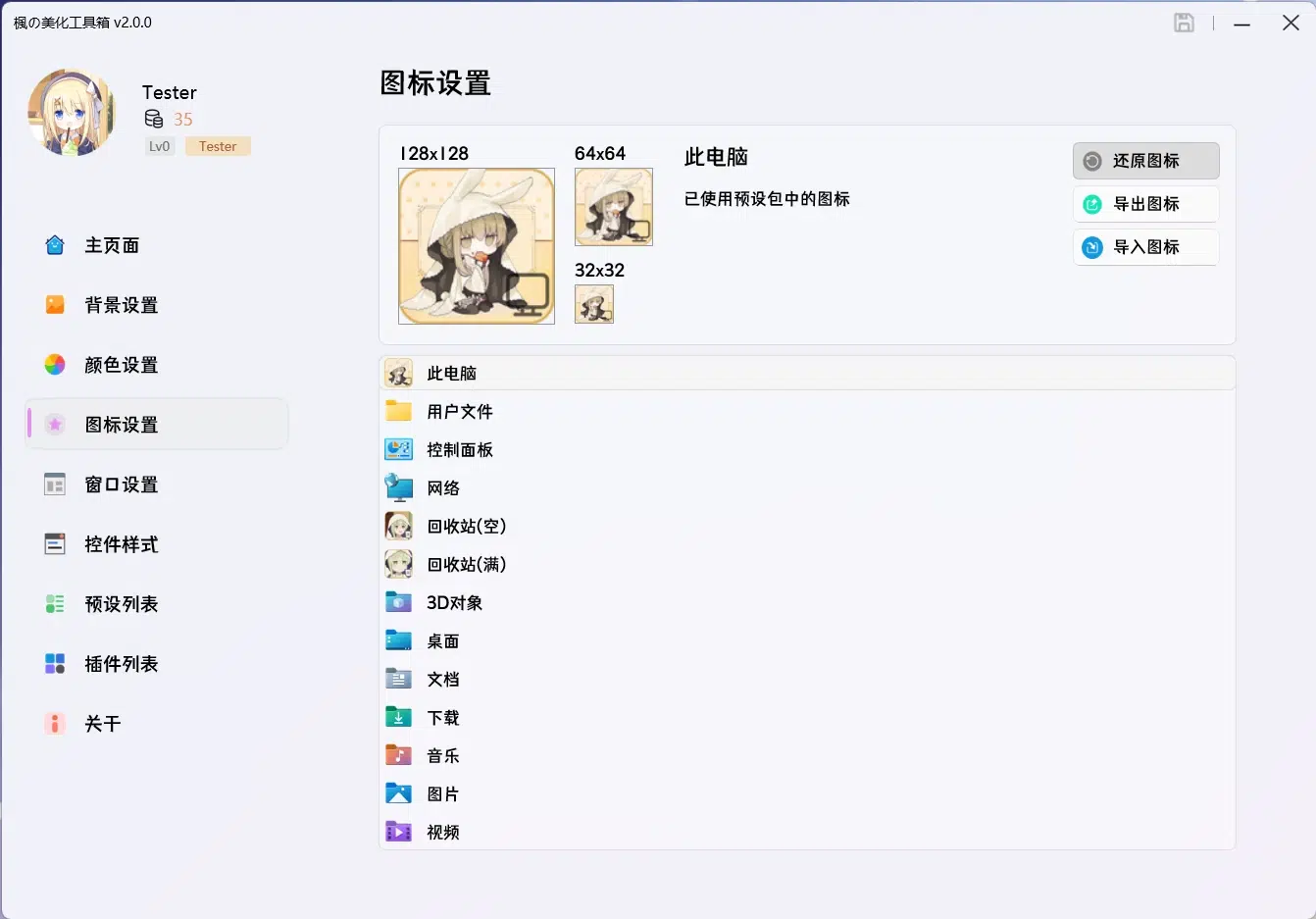
Task: Select 控制面板 label in icon list
Action: (460, 450)
